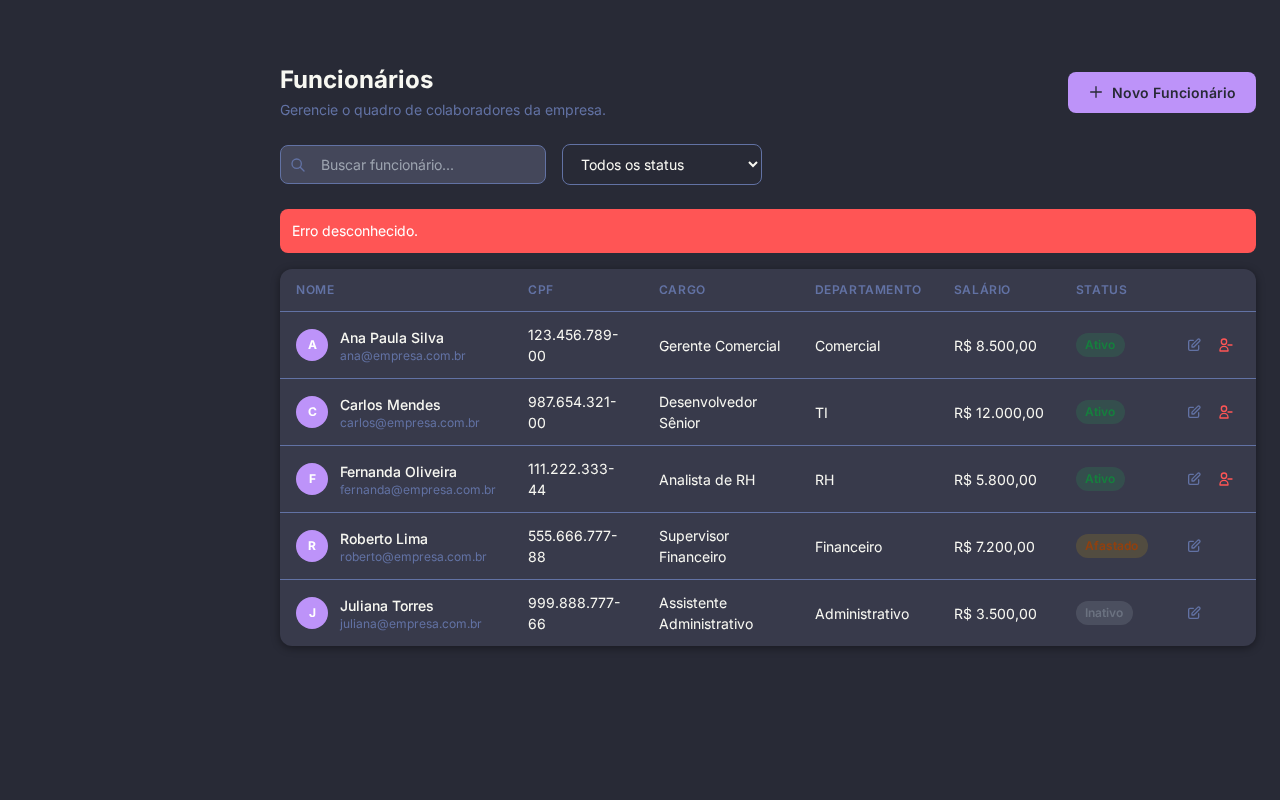Toggle the Ativo status badge for Ana Paula
This screenshot has height=800, width=1280.
[1100, 344]
